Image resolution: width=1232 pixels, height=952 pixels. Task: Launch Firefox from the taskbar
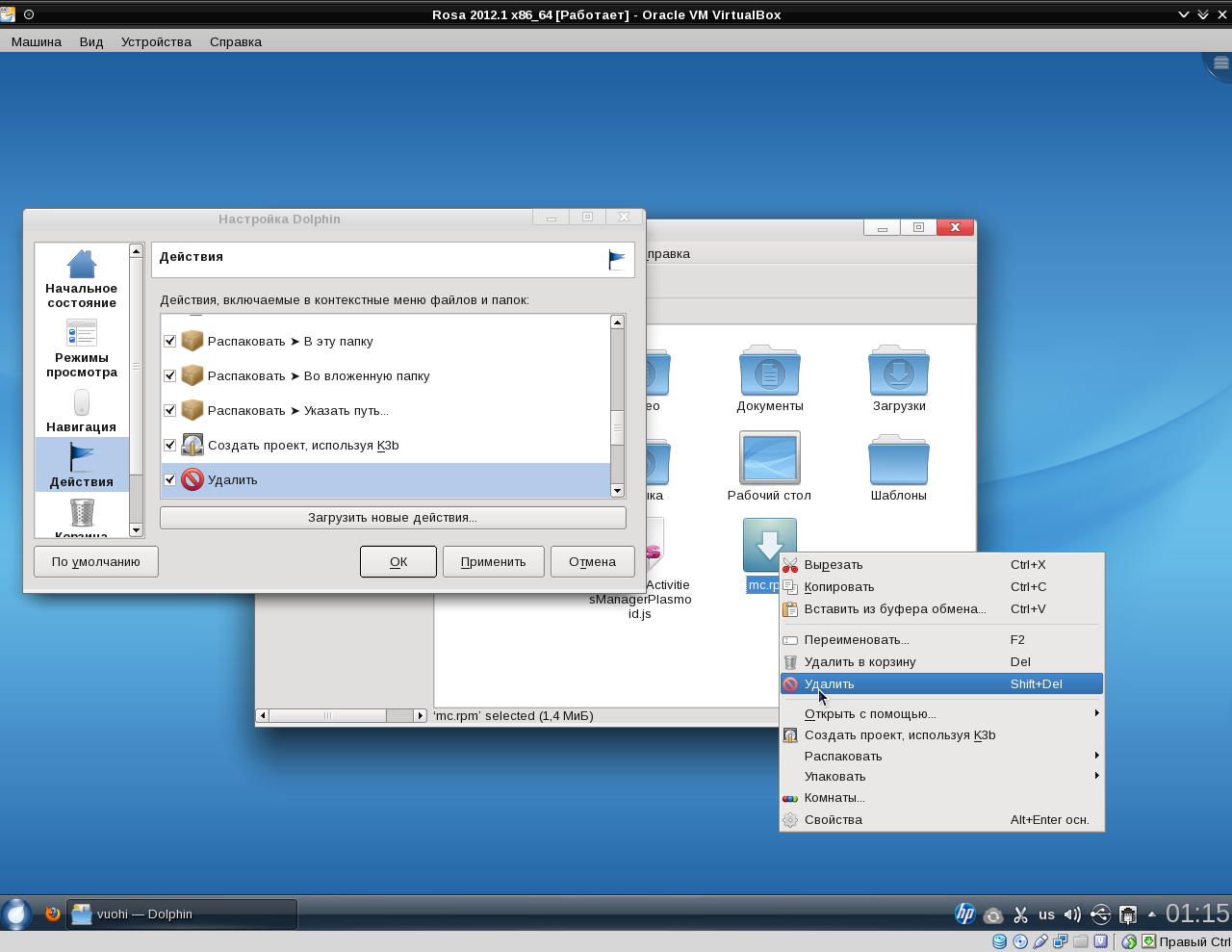pyautogui.click(x=53, y=913)
